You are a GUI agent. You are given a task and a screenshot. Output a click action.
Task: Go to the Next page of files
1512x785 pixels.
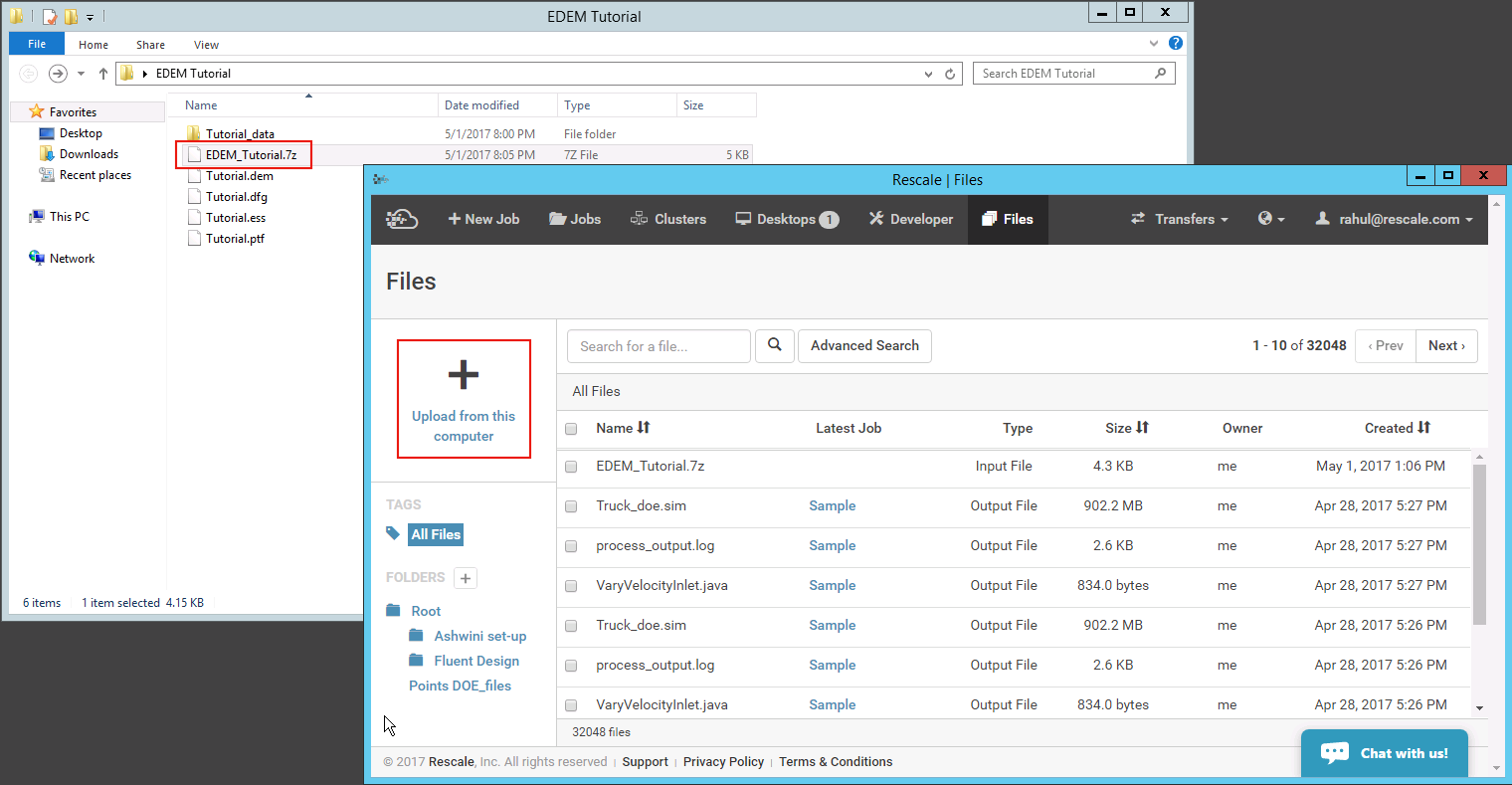(x=1446, y=345)
